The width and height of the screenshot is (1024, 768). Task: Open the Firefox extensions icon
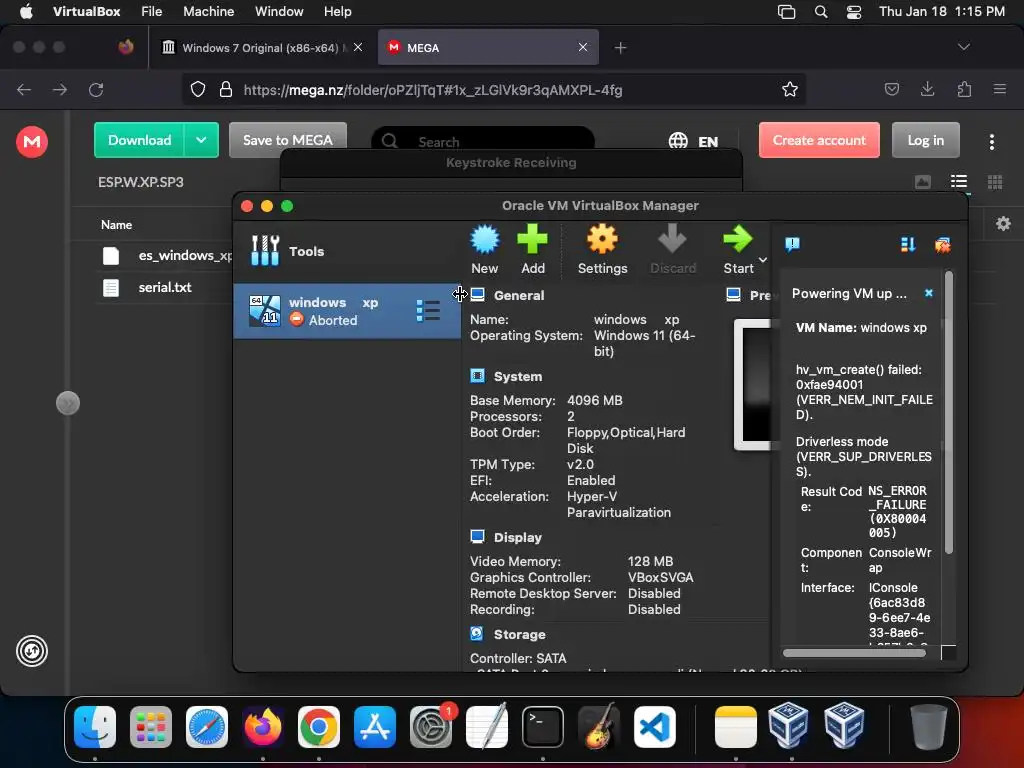click(x=964, y=89)
